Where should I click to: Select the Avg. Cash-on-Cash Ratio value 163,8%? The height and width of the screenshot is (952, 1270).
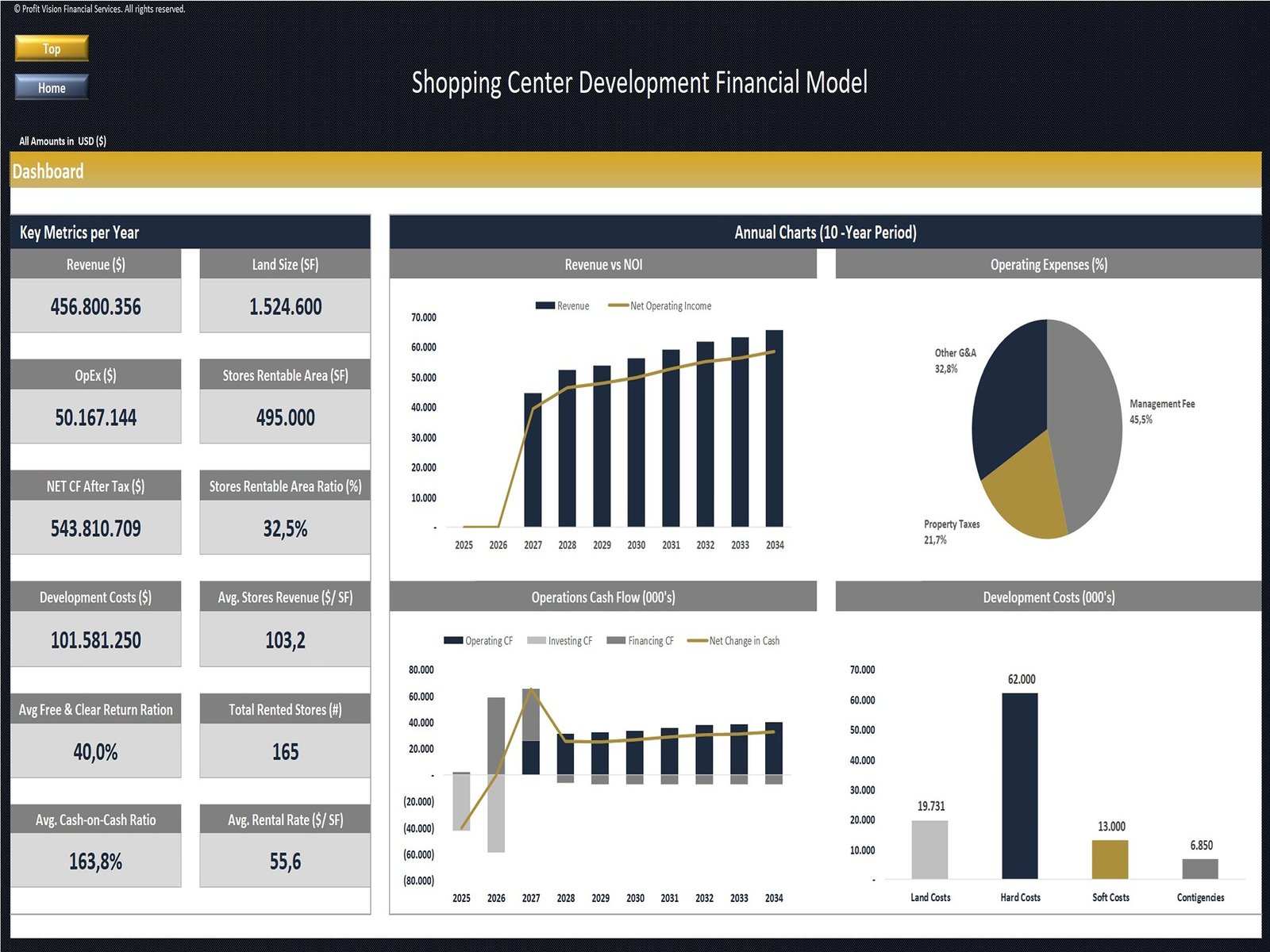pos(95,862)
